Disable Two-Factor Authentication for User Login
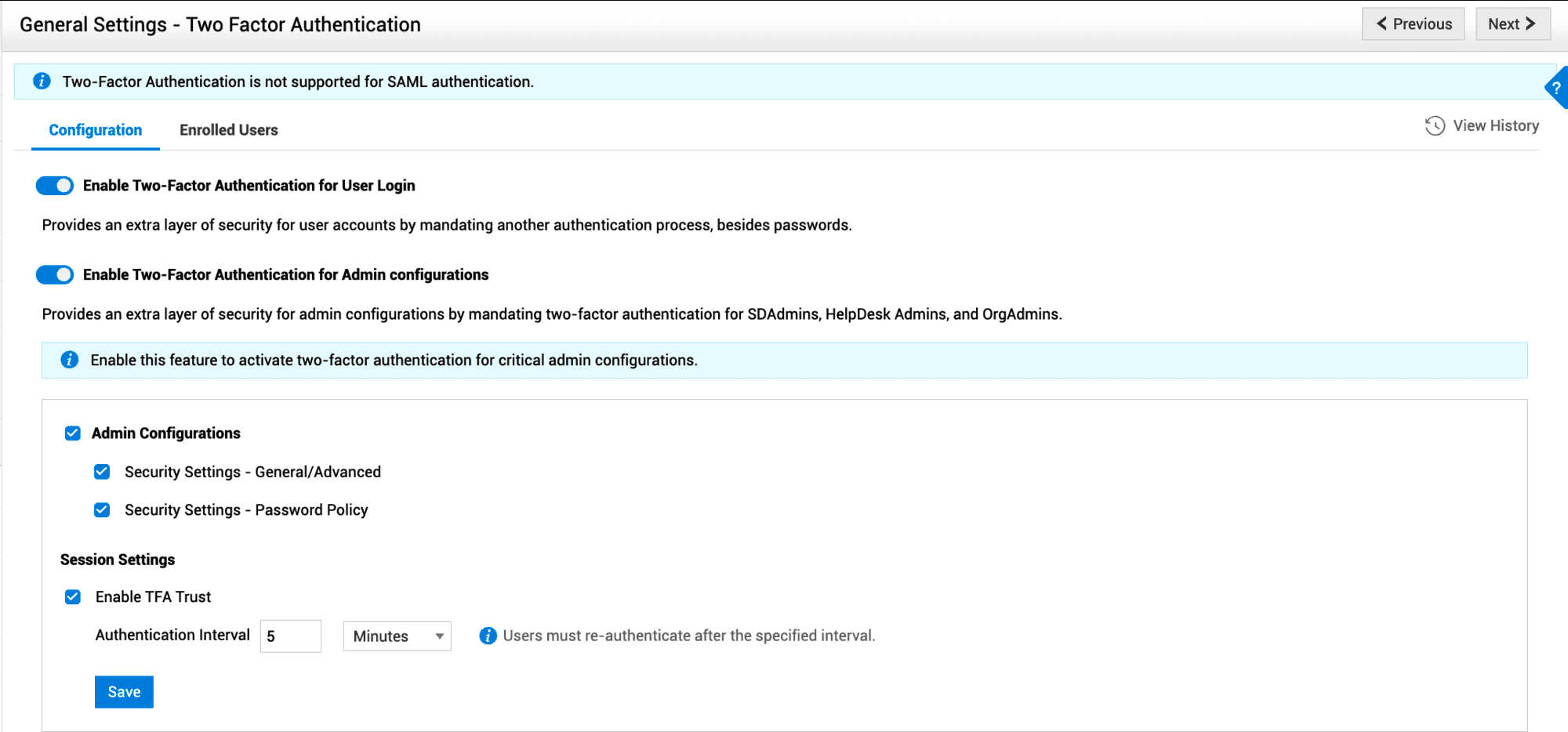The image size is (1568, 732). click(x=55, y=186)
